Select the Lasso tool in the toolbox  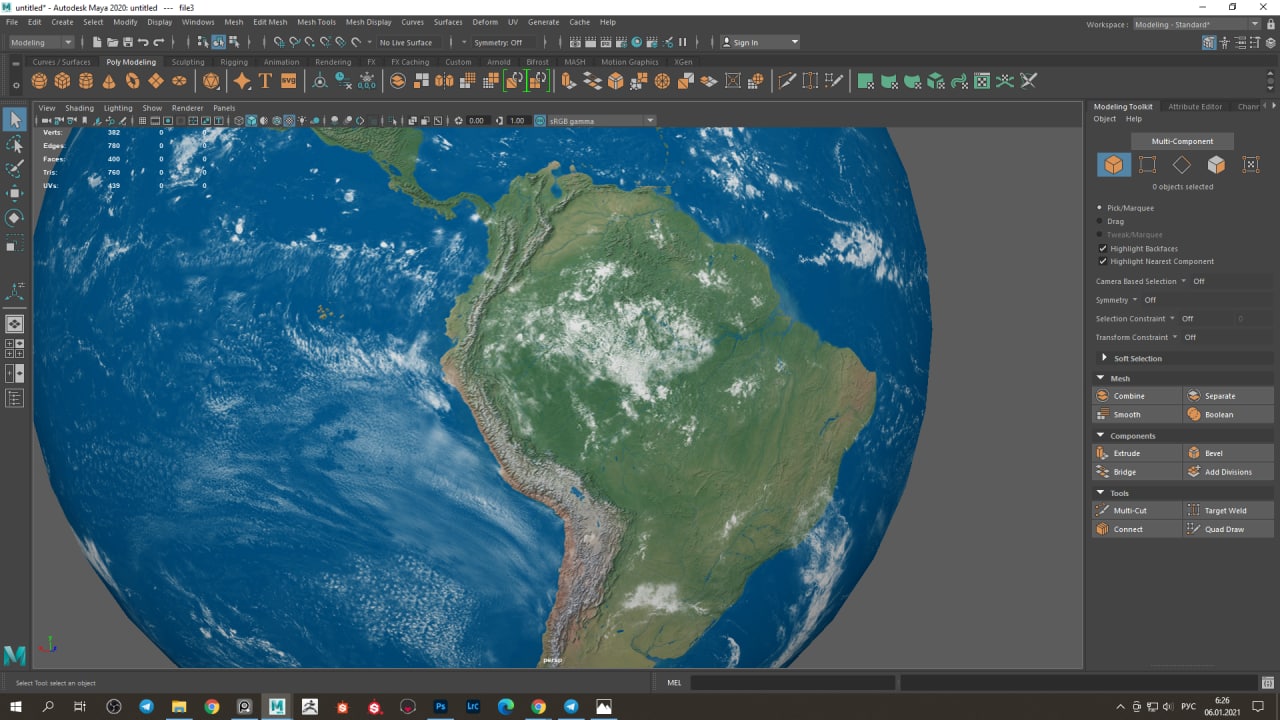tap(15, 145)
